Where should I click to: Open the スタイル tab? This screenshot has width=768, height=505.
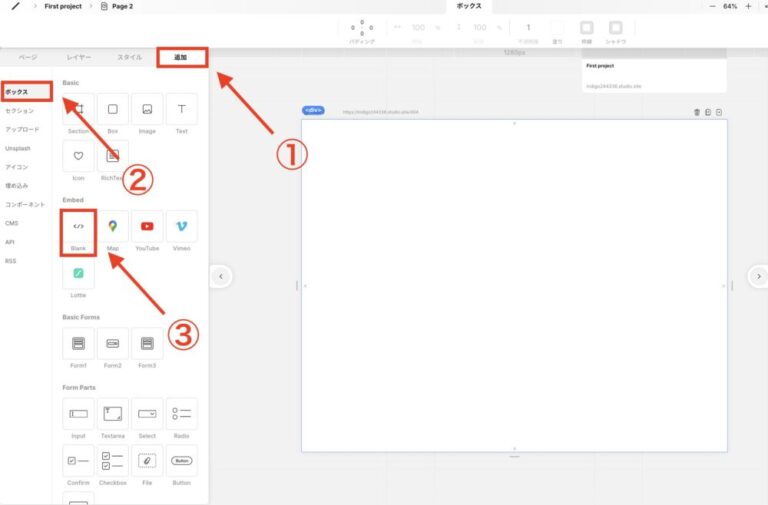click(129, 58)
